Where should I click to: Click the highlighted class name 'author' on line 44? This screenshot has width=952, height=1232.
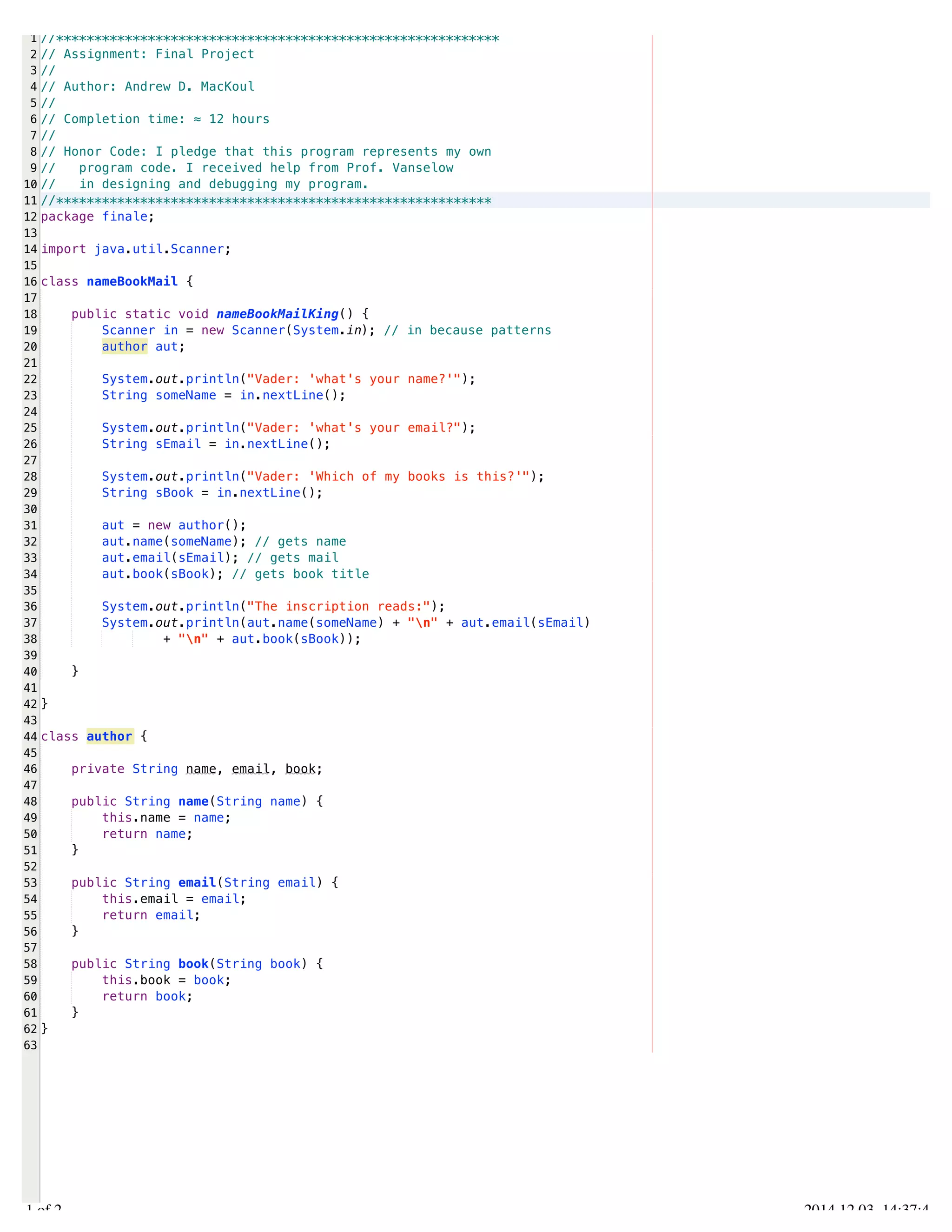pyautogui.click(x=109, y=736)
